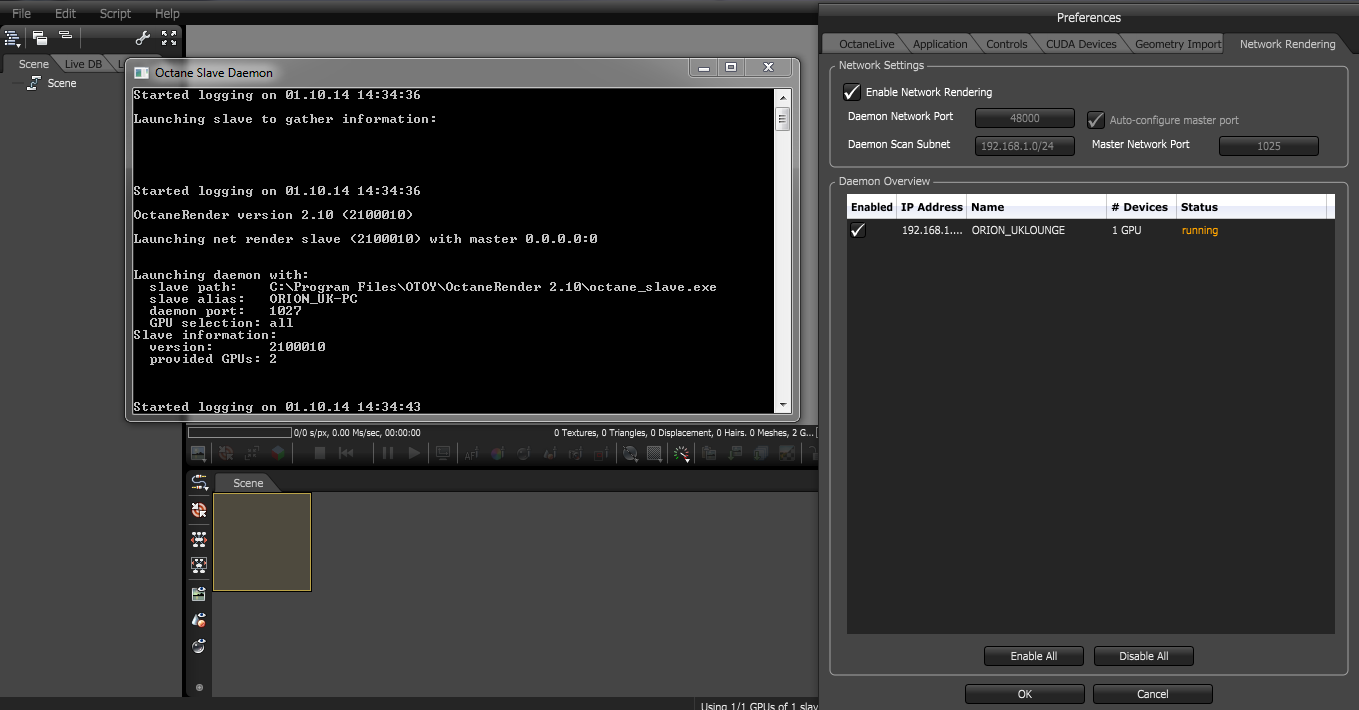This screenshot has height=710, width=1359.
Task: Select the AF auto focus picker
Action: coord(471,453)
